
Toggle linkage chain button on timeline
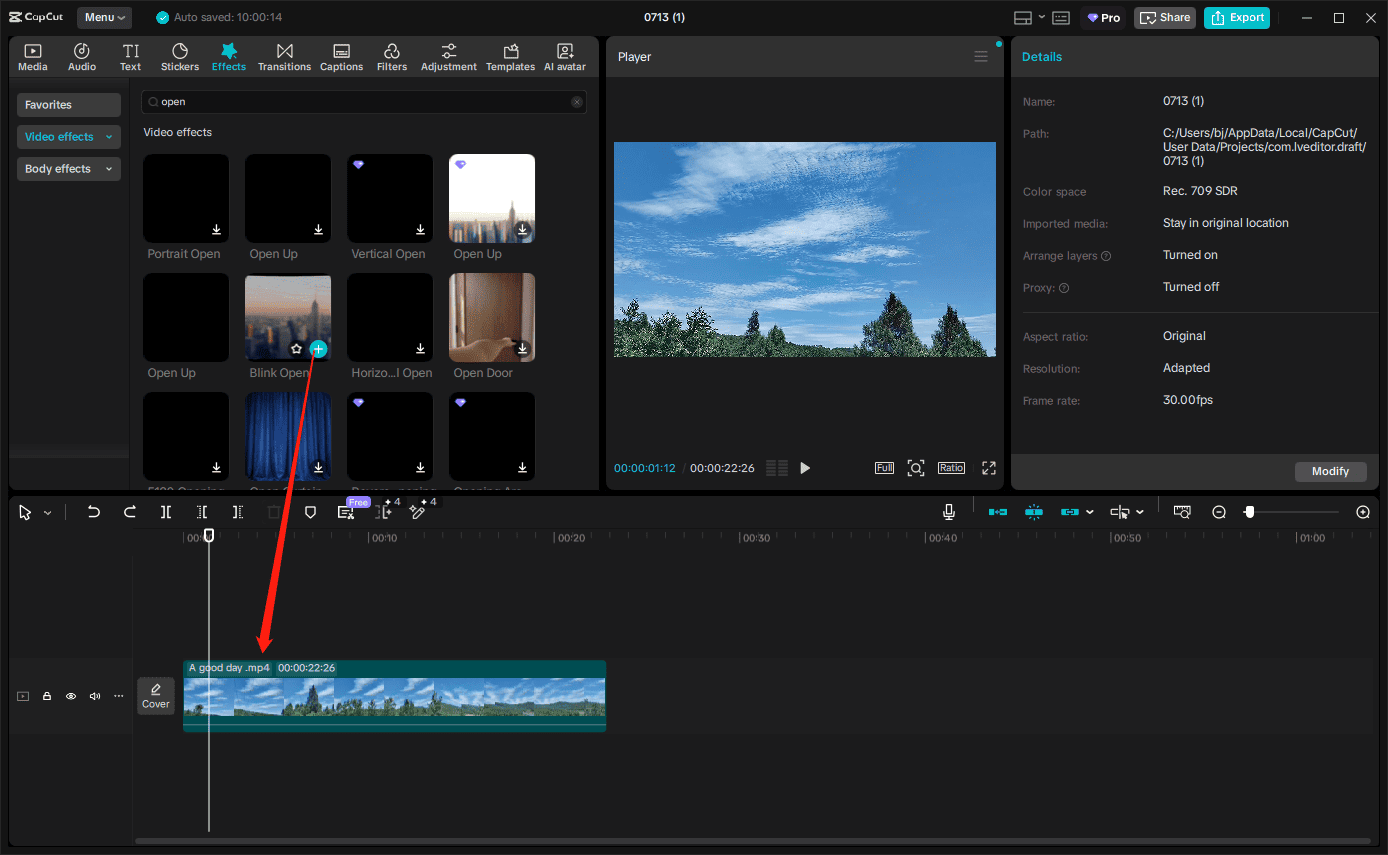1070,512
